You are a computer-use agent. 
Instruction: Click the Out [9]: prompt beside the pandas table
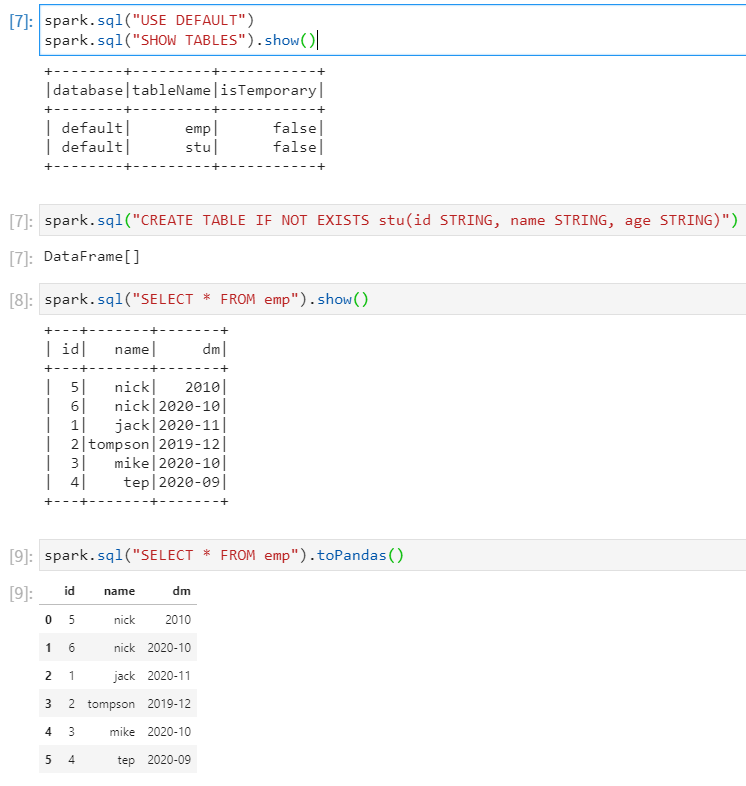(x=21, y=594)
